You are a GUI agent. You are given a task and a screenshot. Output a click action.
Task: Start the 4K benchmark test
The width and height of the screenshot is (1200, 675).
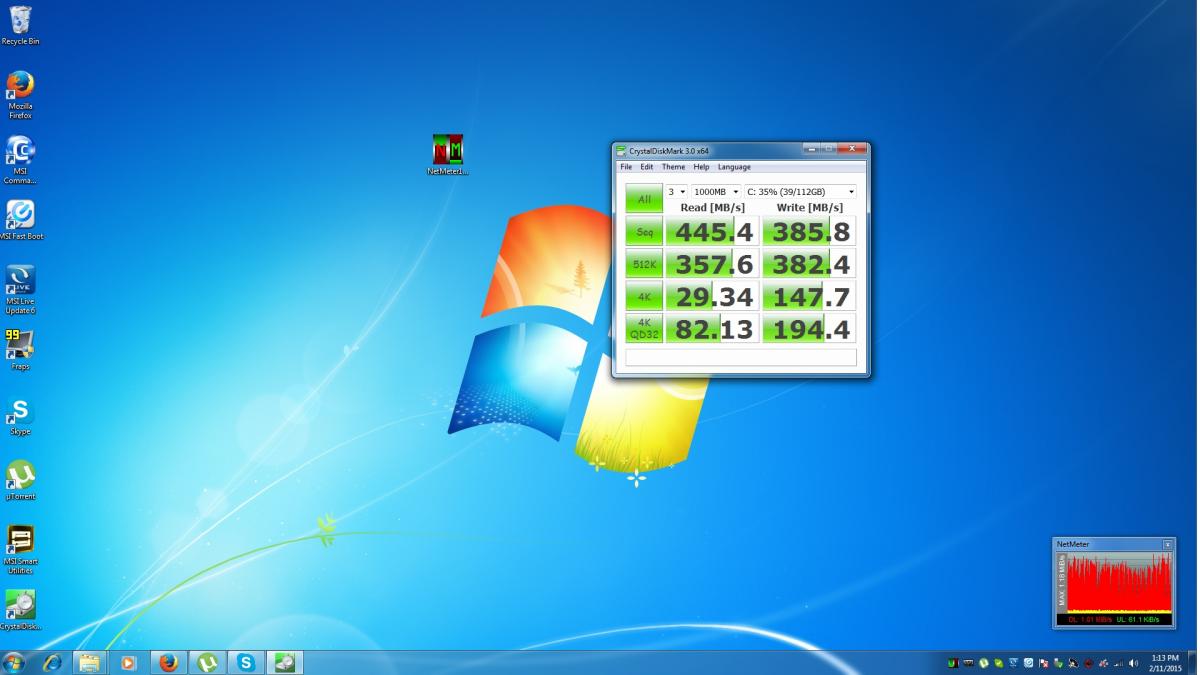[644, 296]
